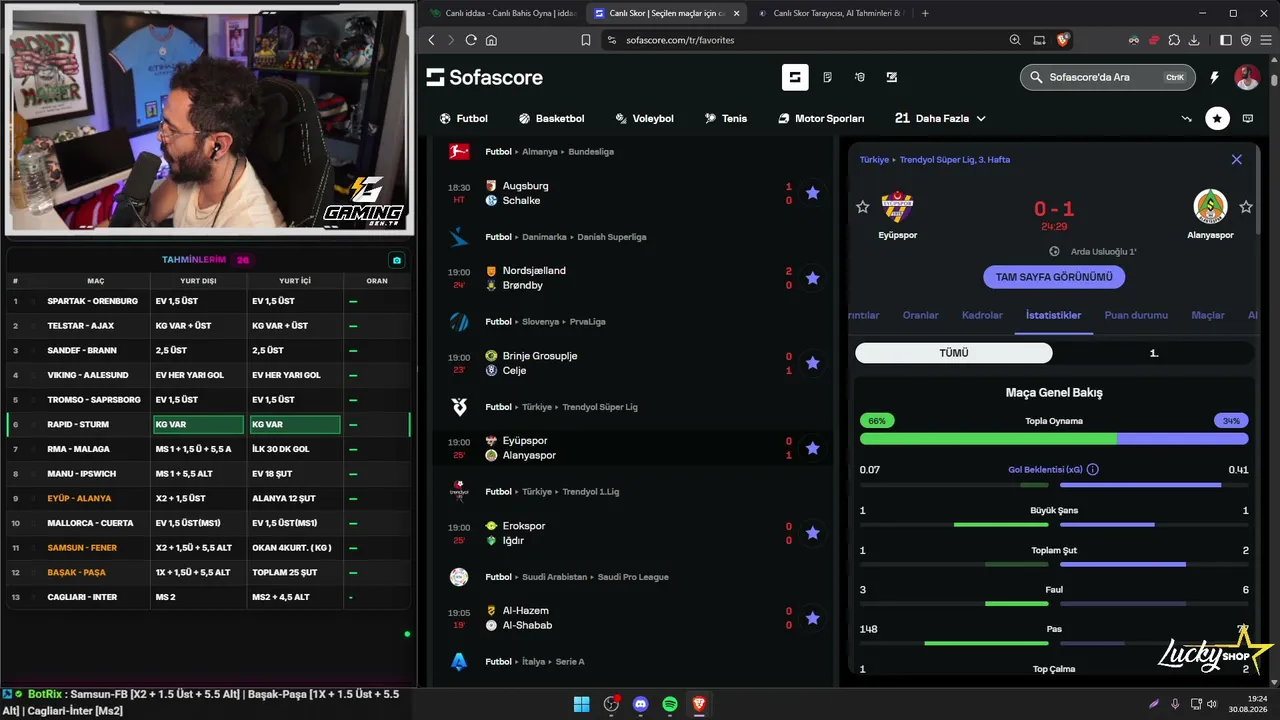The height and width of the screenshot is (720, 1280).
Task: Open the Sofascore home logo
Action: click(485, 77)
